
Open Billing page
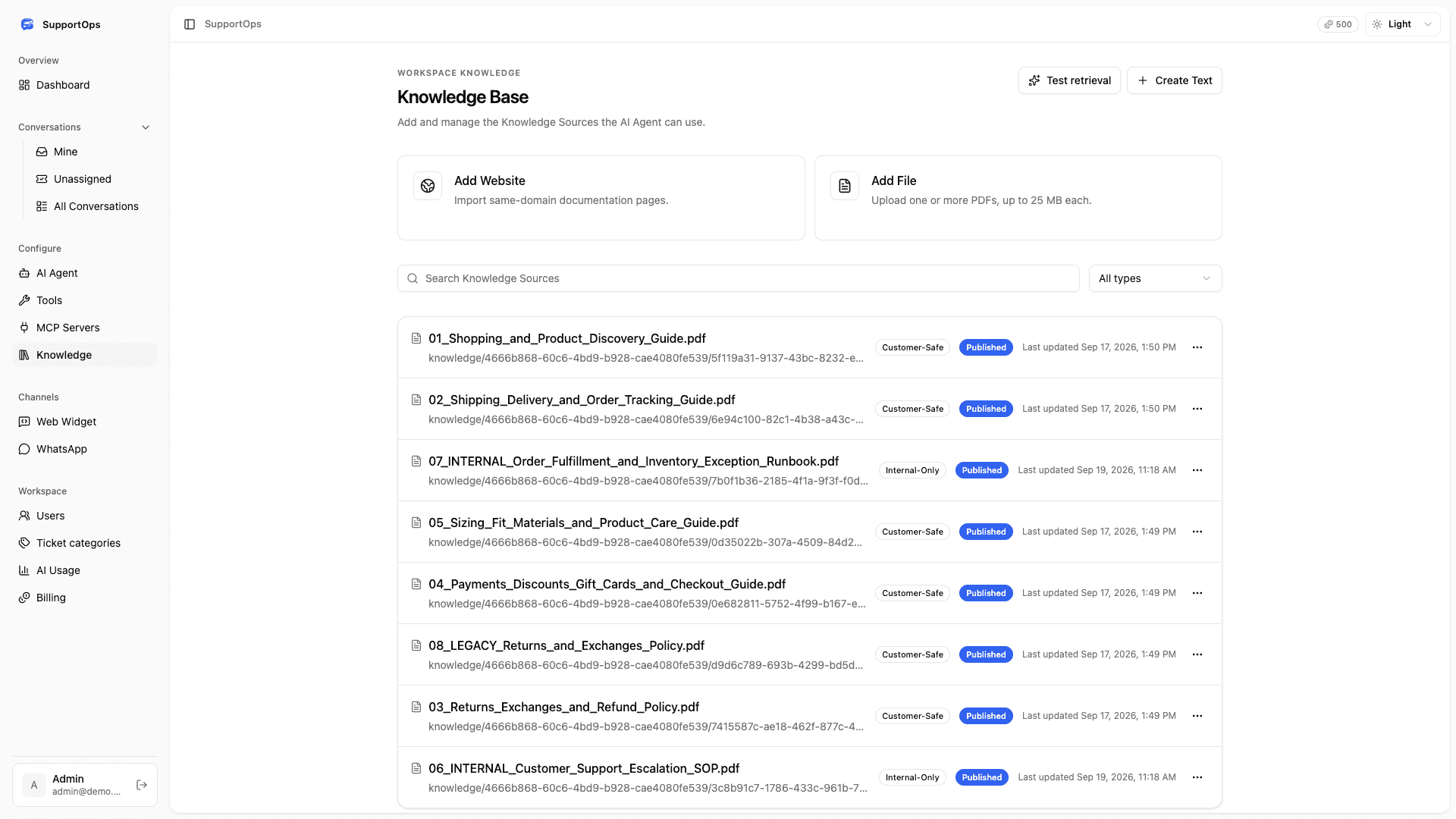pos(85,598)
